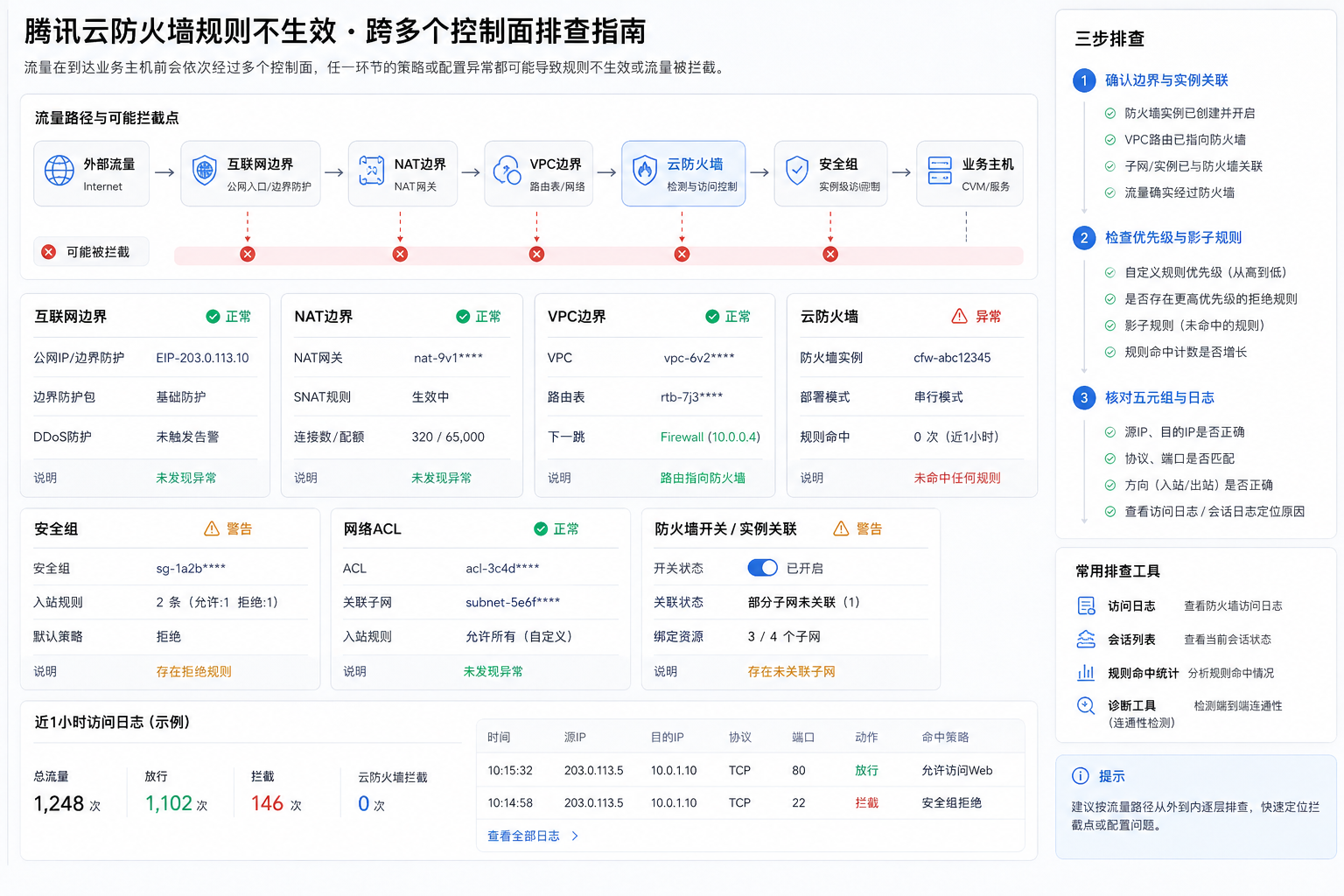
Task: Click red intercept marker under NAT边界
Action: click(x=400, y=254)
